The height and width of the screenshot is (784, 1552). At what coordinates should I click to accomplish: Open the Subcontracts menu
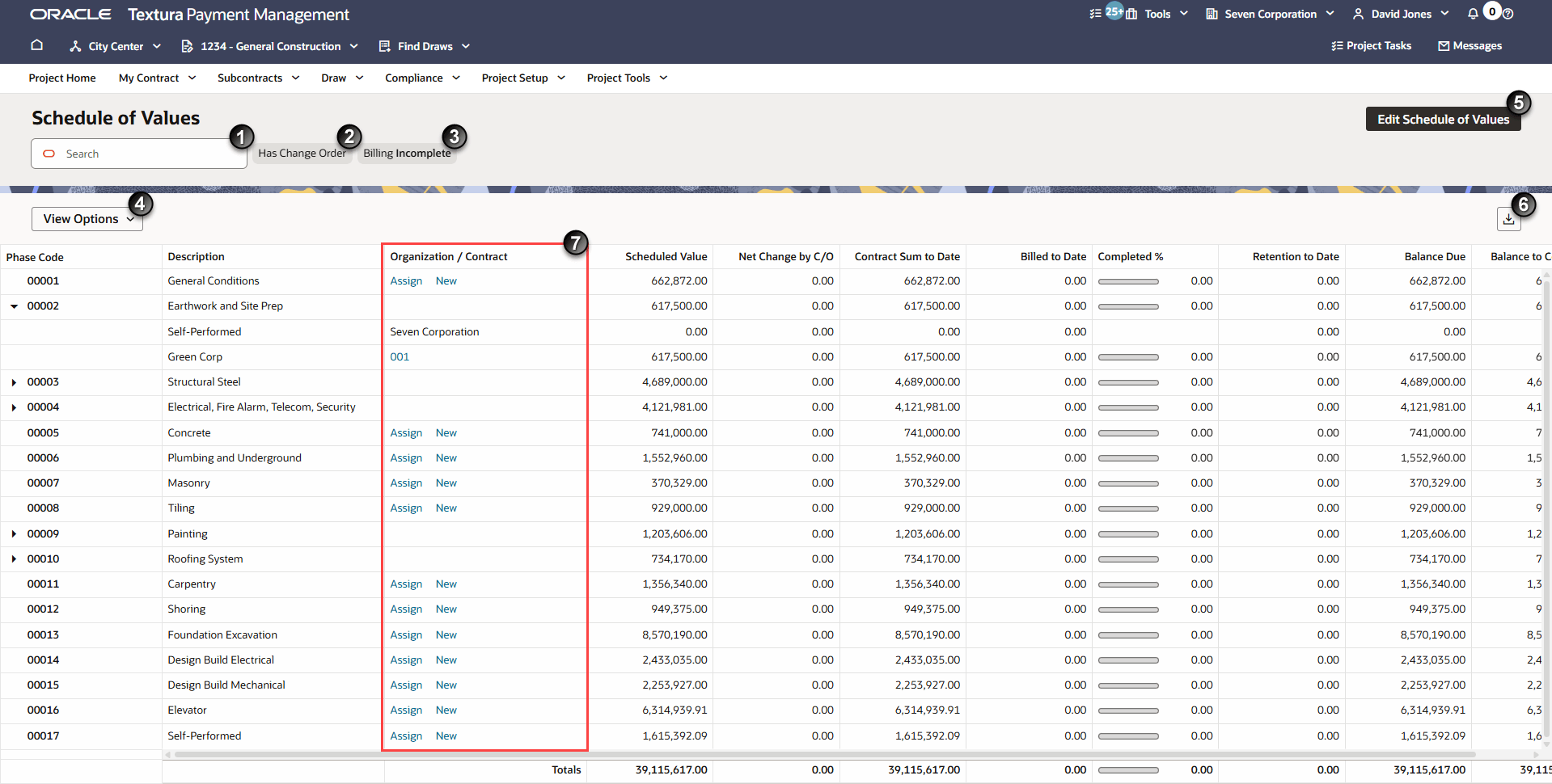coord(258,78)
